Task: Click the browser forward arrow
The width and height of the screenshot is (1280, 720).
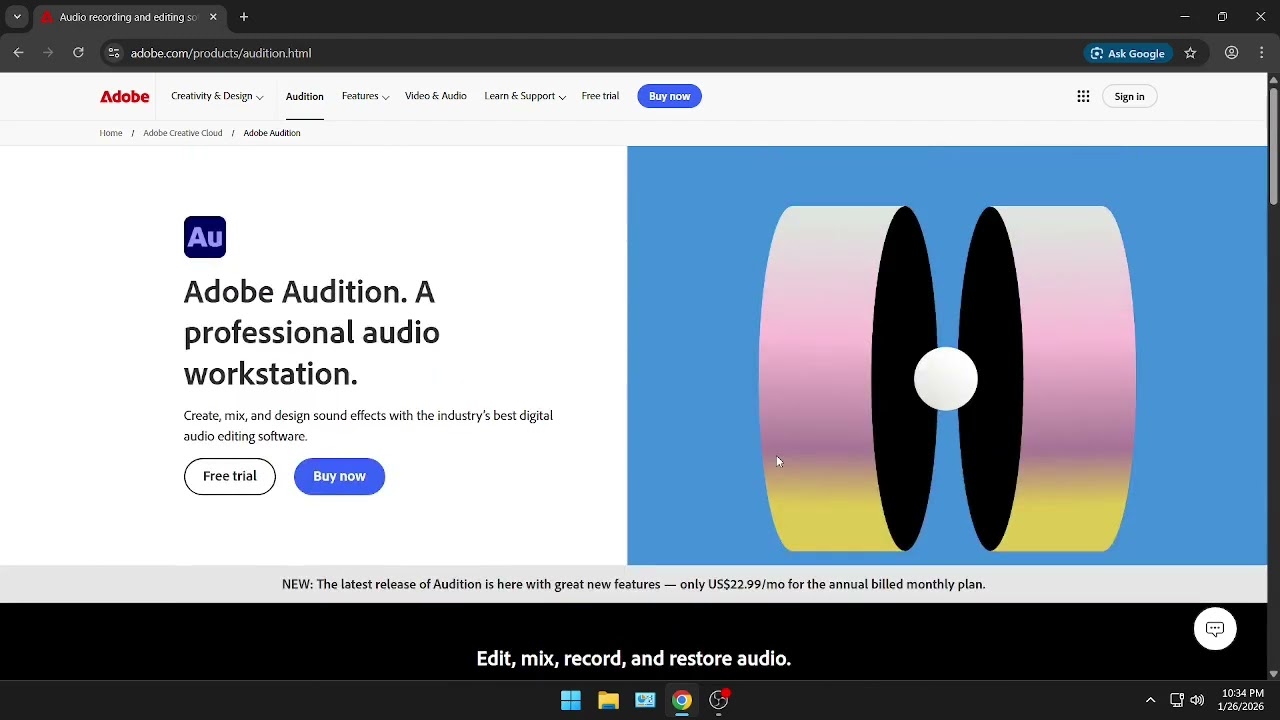Action: tap(48, 53)
